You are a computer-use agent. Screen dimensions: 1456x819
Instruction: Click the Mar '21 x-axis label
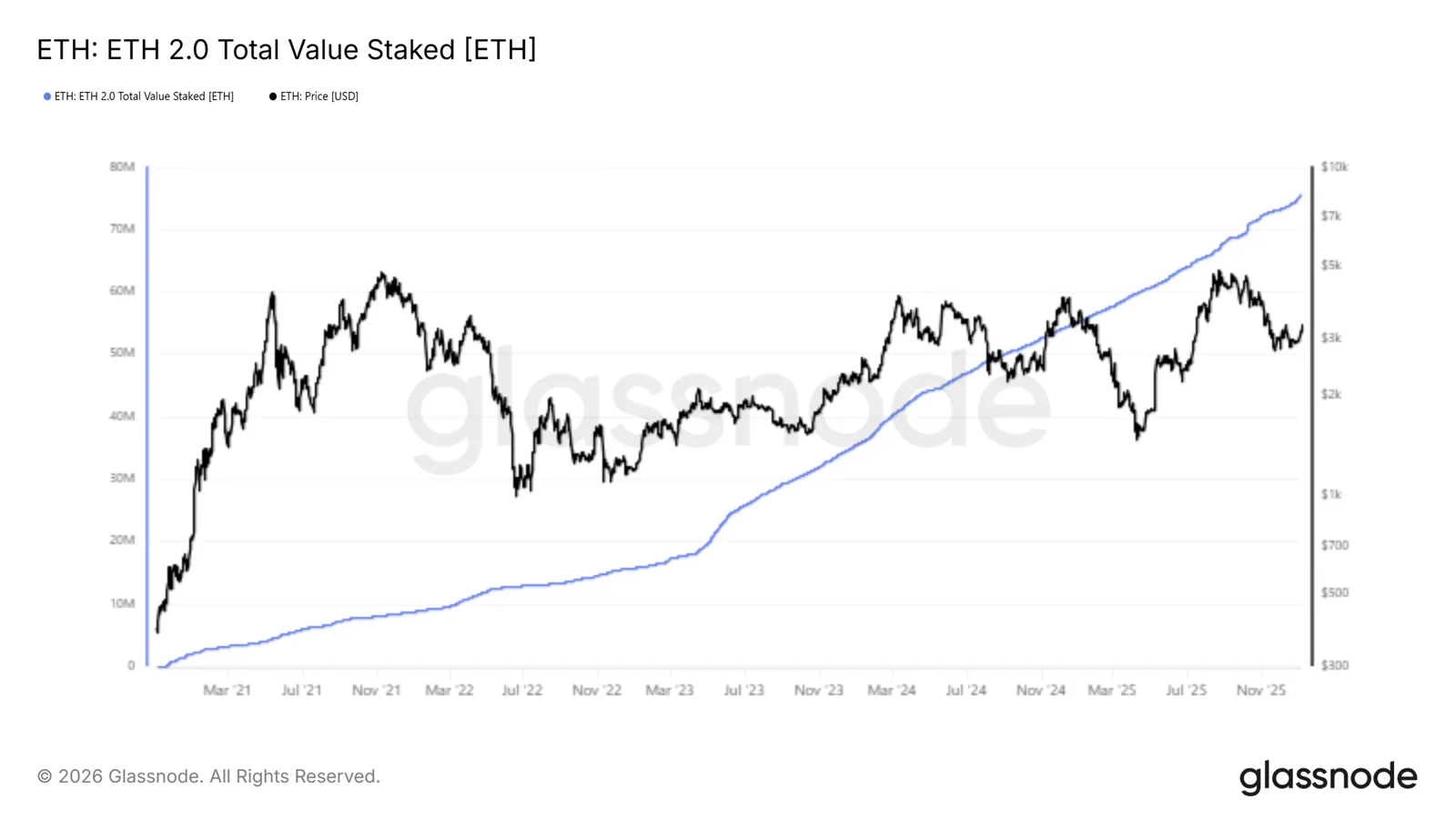click(x=227, y=691)
